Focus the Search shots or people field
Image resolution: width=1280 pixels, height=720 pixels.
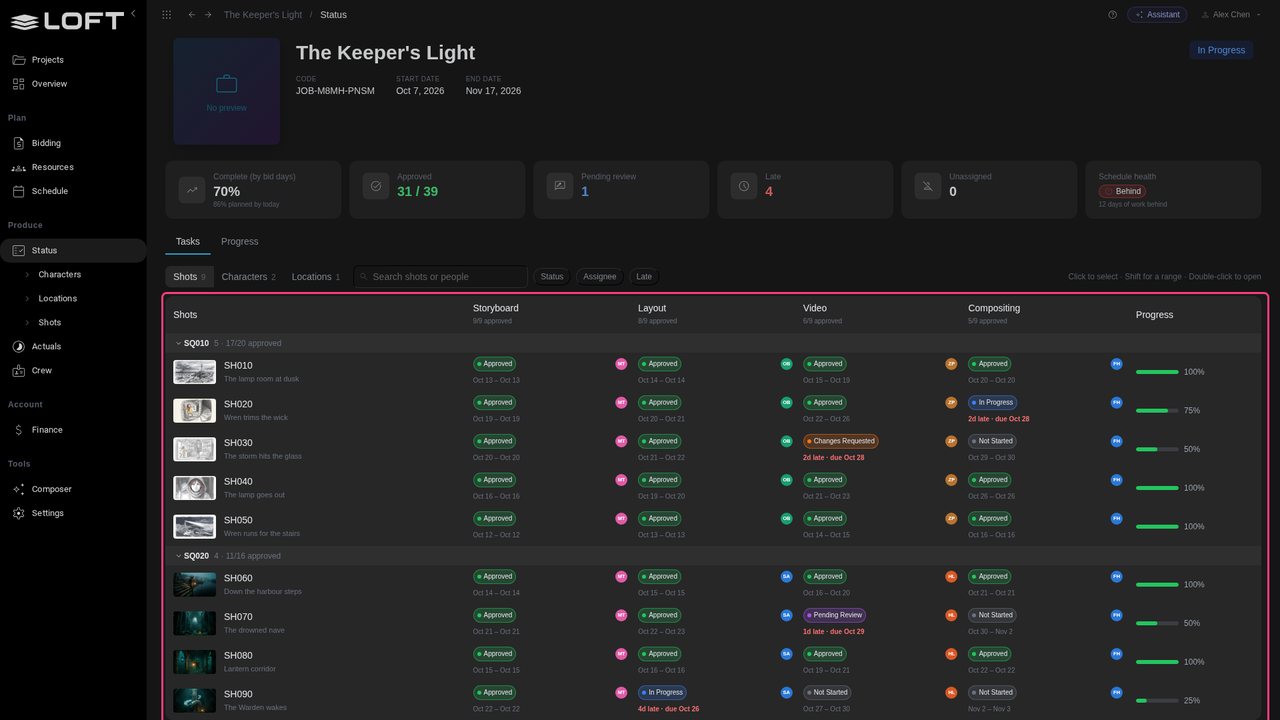(440, 277)
